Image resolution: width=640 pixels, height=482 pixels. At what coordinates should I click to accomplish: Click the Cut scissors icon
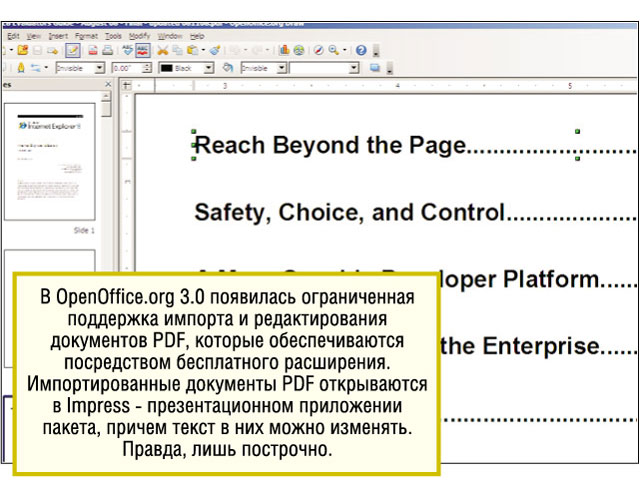coord(163,50)
